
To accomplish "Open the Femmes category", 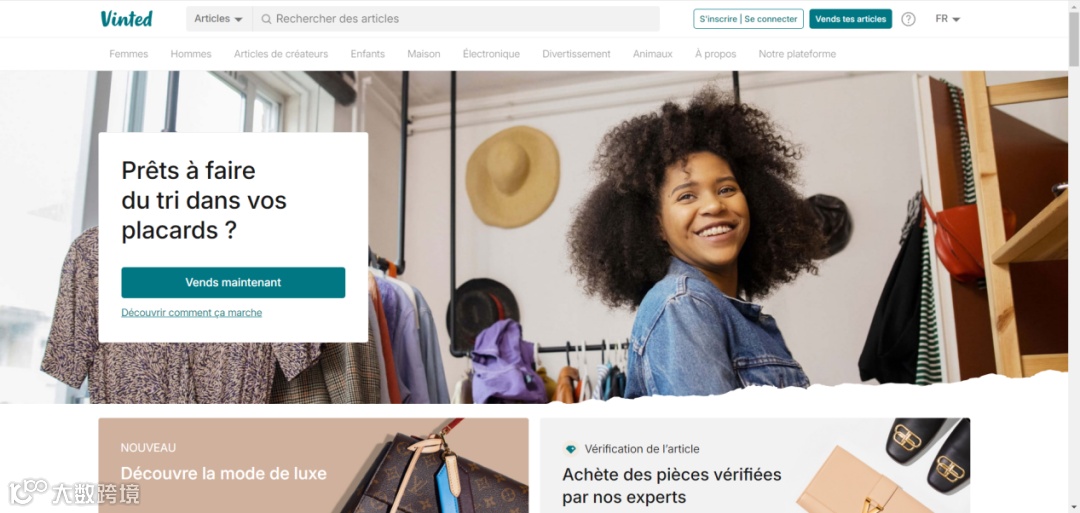I will point(129,54).
